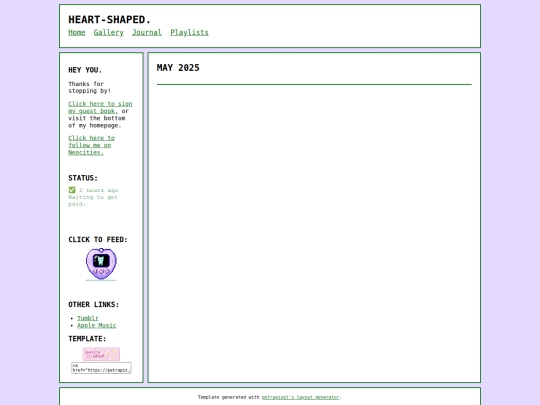Image resolution: width=540 pixels, height=405 pixels.
Task: Open the Apple Music link
Action: click(x=96, y=325)
